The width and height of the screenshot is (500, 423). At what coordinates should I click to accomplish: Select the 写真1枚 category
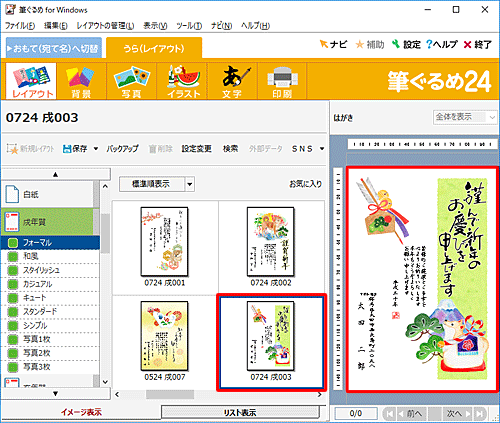click(50, 339)
